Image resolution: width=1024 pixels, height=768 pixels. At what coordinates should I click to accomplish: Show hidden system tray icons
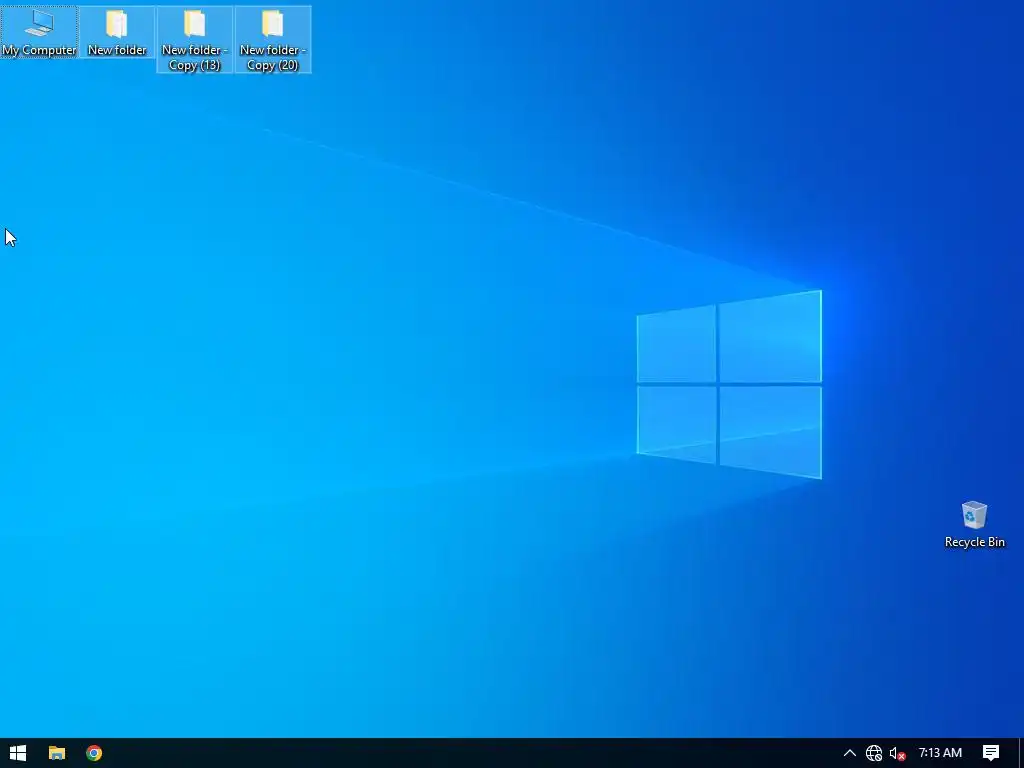[850, 753]
